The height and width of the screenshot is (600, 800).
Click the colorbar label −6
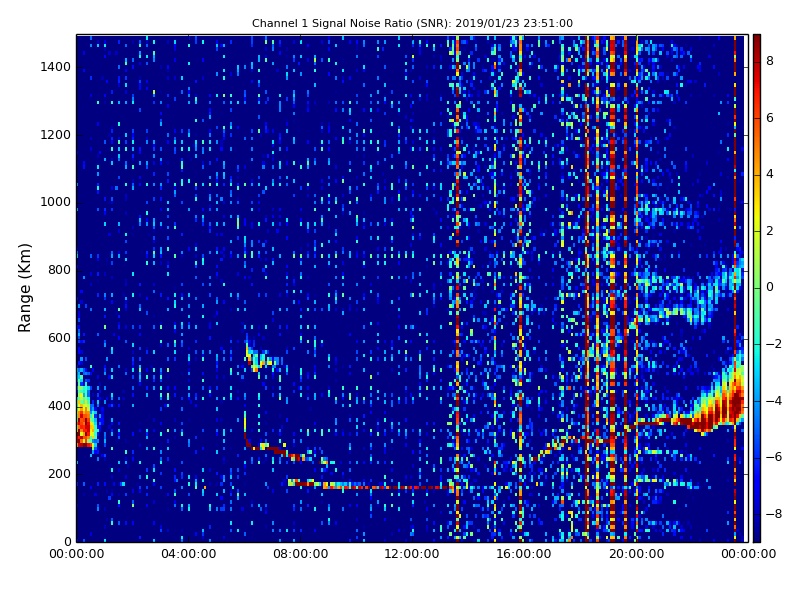(x=773, y=457)
